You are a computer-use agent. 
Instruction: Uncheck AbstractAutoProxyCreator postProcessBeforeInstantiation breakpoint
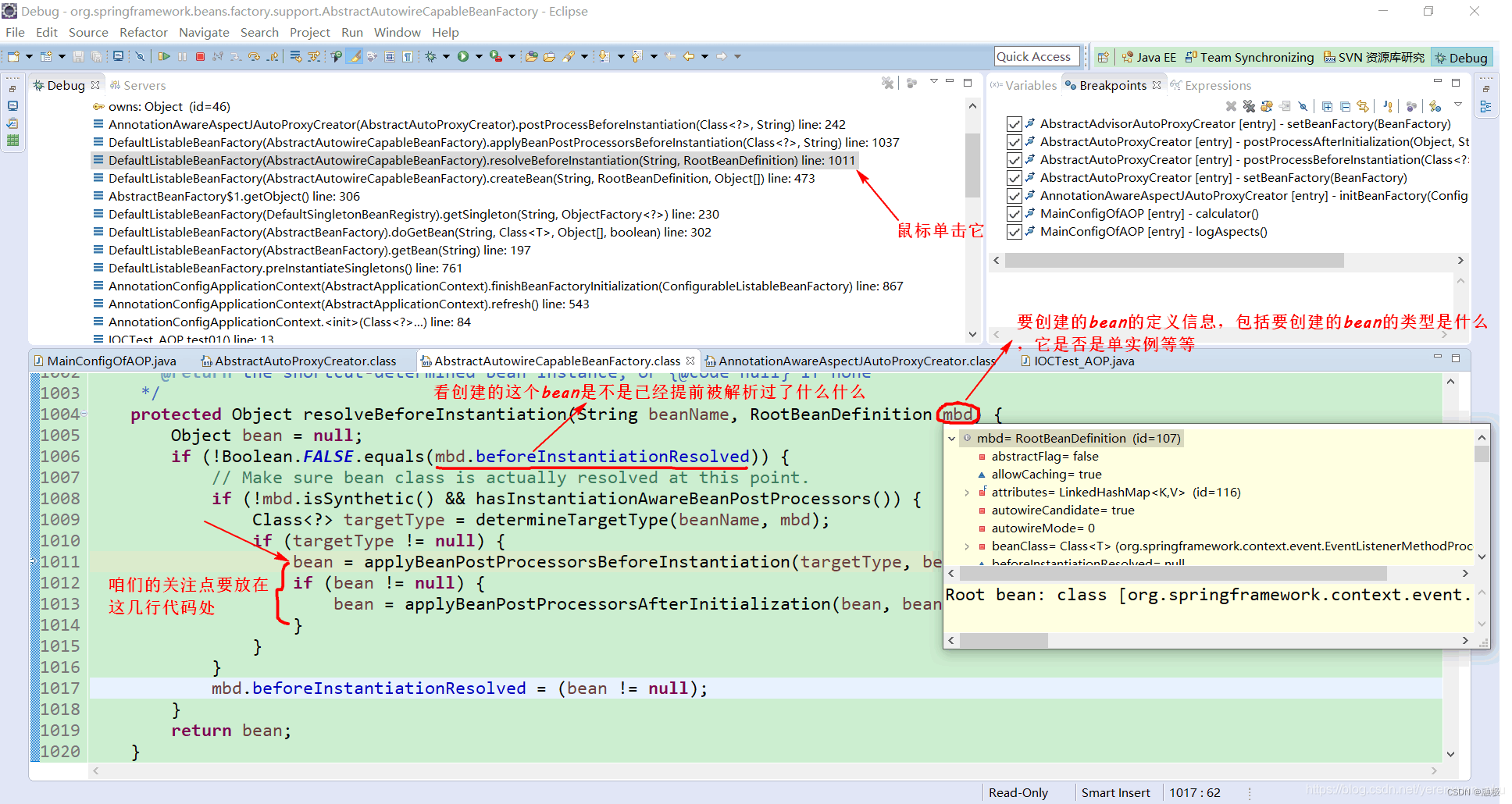pos(1015,160)
